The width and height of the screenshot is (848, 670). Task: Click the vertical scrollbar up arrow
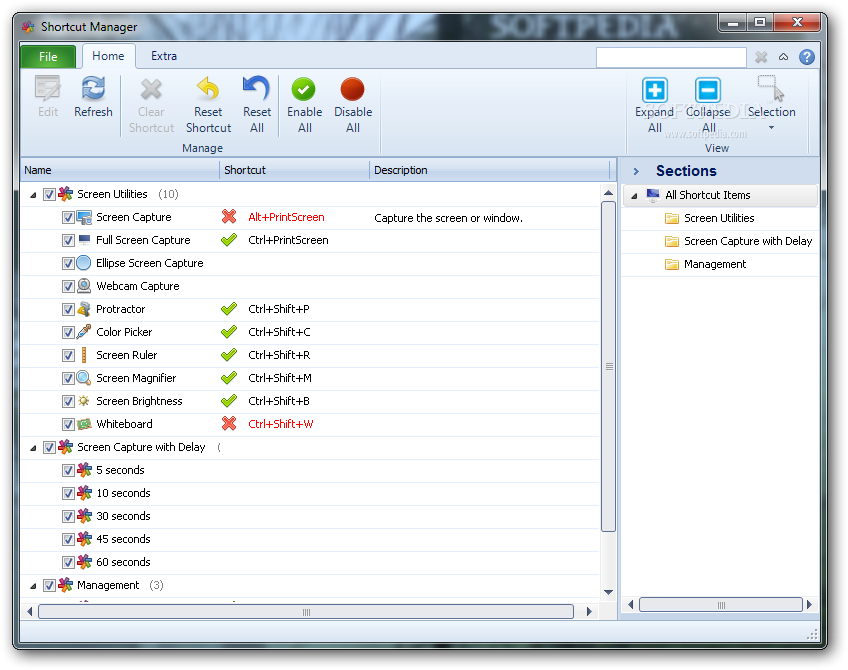[x=608, y=193]
